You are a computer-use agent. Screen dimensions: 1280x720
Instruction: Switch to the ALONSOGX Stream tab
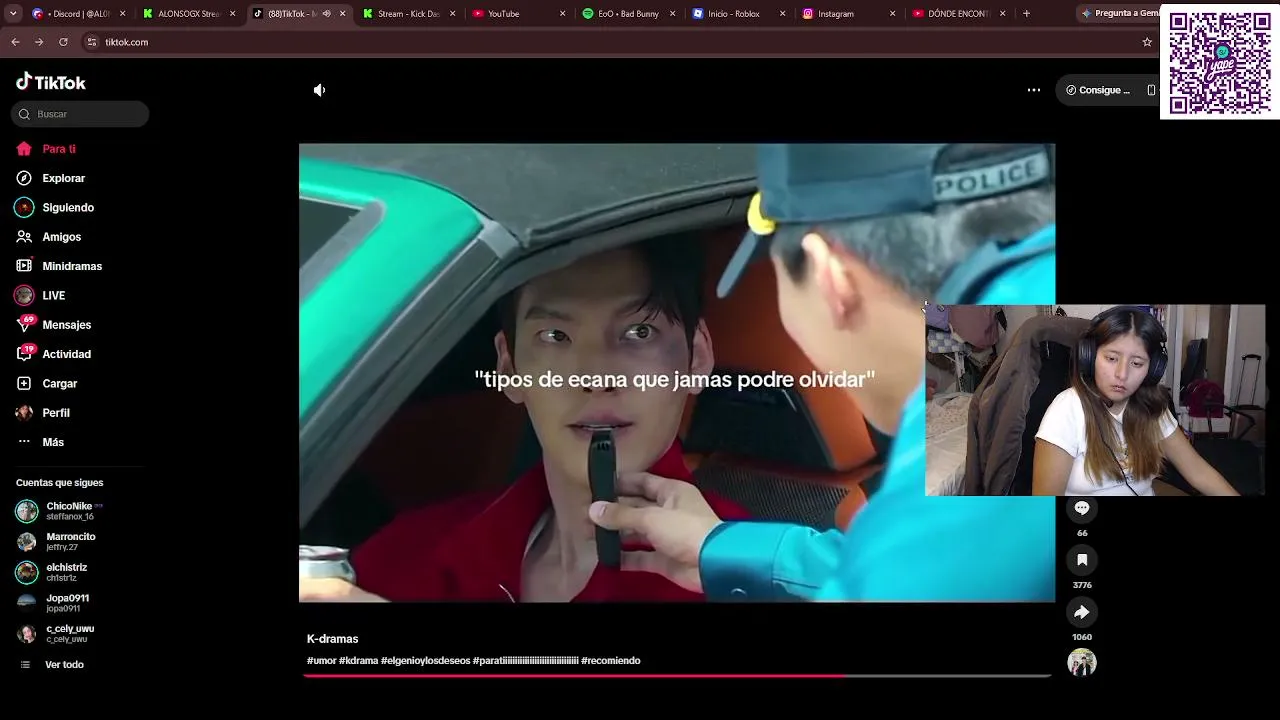(187, 14)
